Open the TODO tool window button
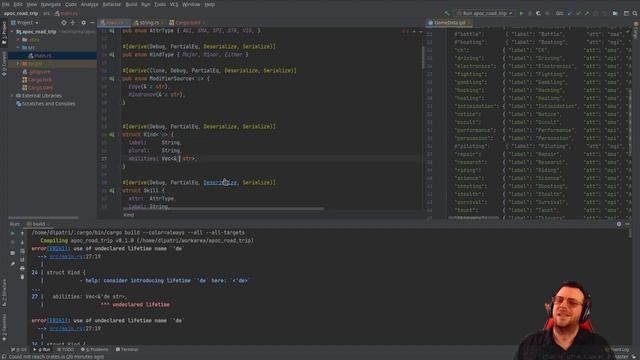Viewport: 640px width, 360px height. [66, 349]
